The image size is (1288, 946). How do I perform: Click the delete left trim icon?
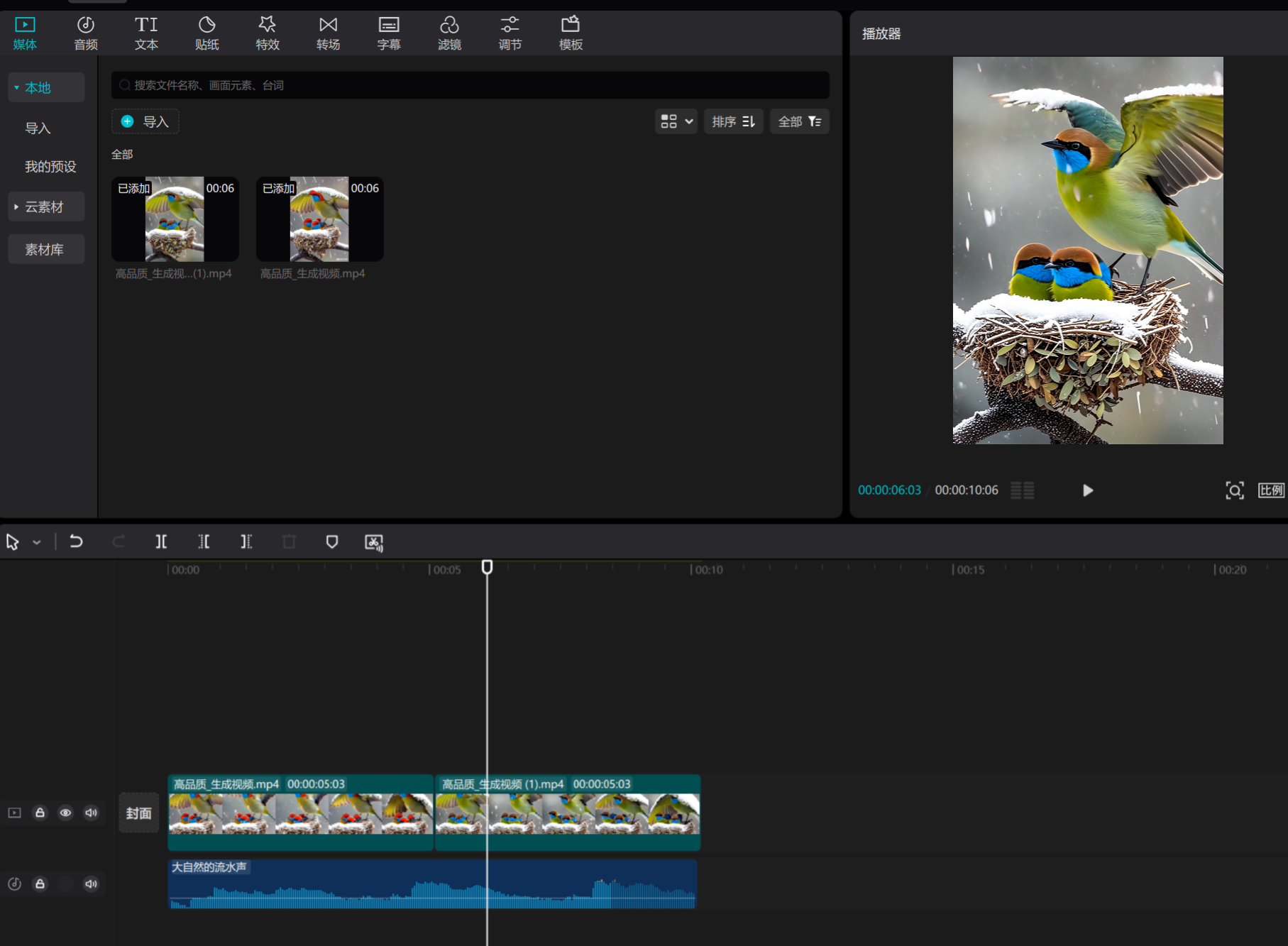point(204,542)
